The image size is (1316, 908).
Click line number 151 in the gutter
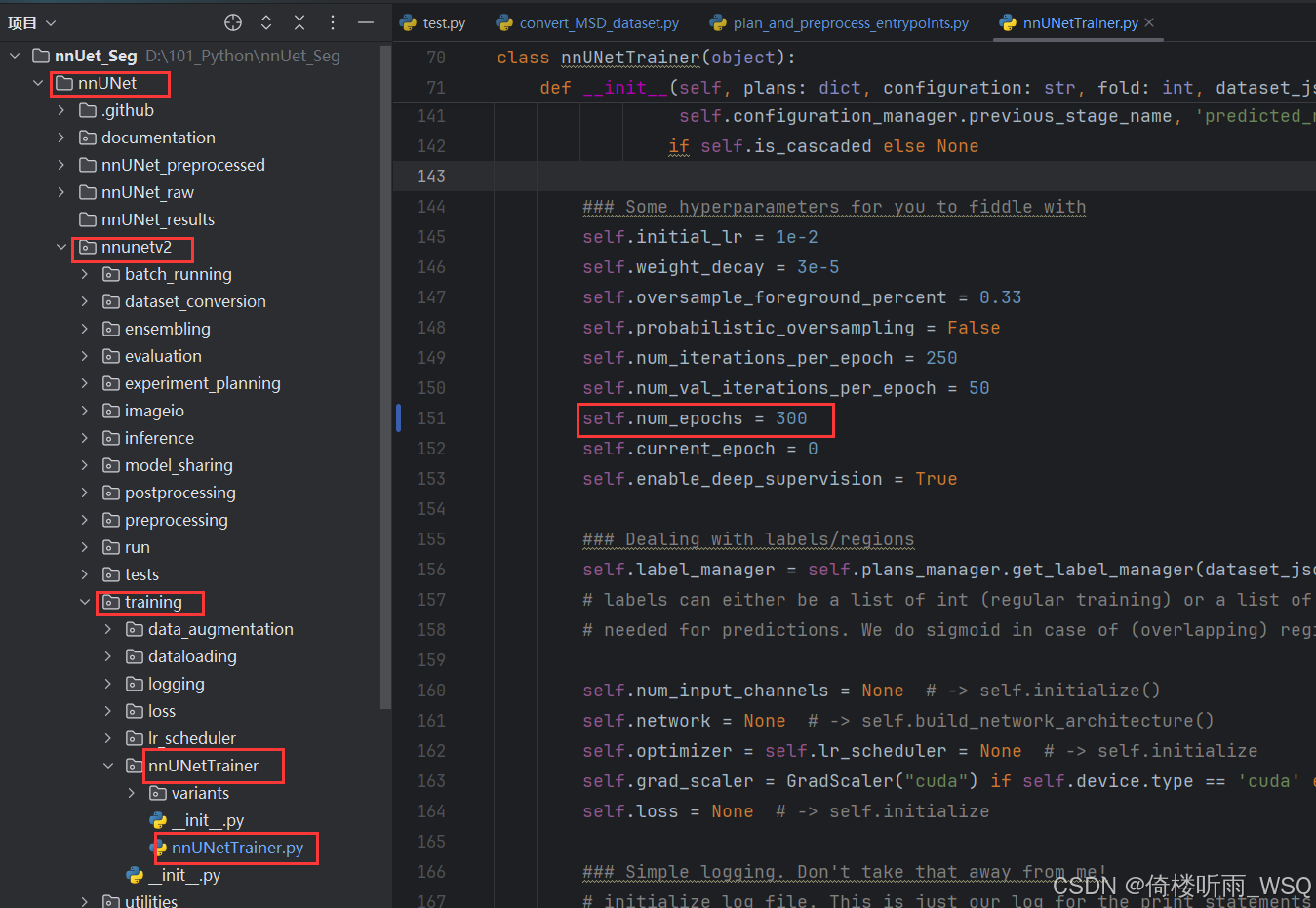coord(430,418)
